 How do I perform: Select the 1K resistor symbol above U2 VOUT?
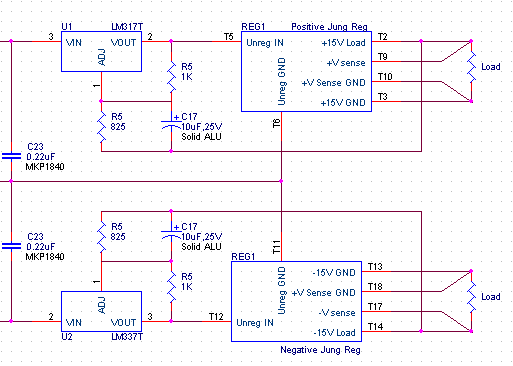[x=171, y=287]
